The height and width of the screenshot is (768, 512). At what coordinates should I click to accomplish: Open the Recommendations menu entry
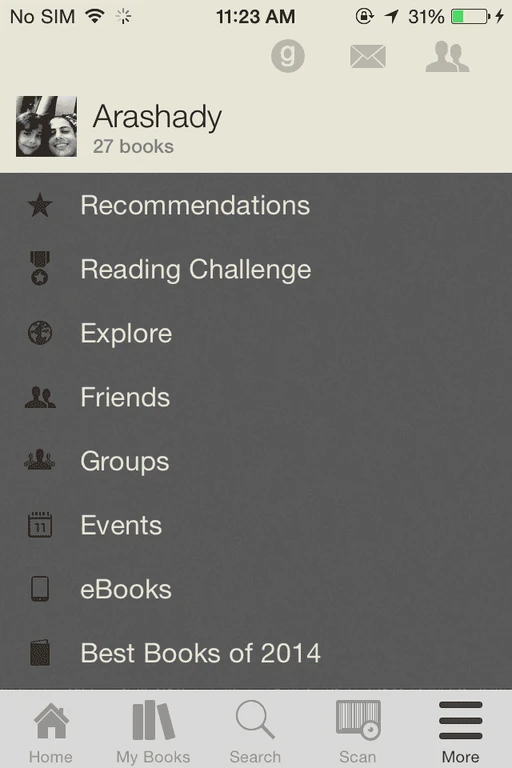256,205
